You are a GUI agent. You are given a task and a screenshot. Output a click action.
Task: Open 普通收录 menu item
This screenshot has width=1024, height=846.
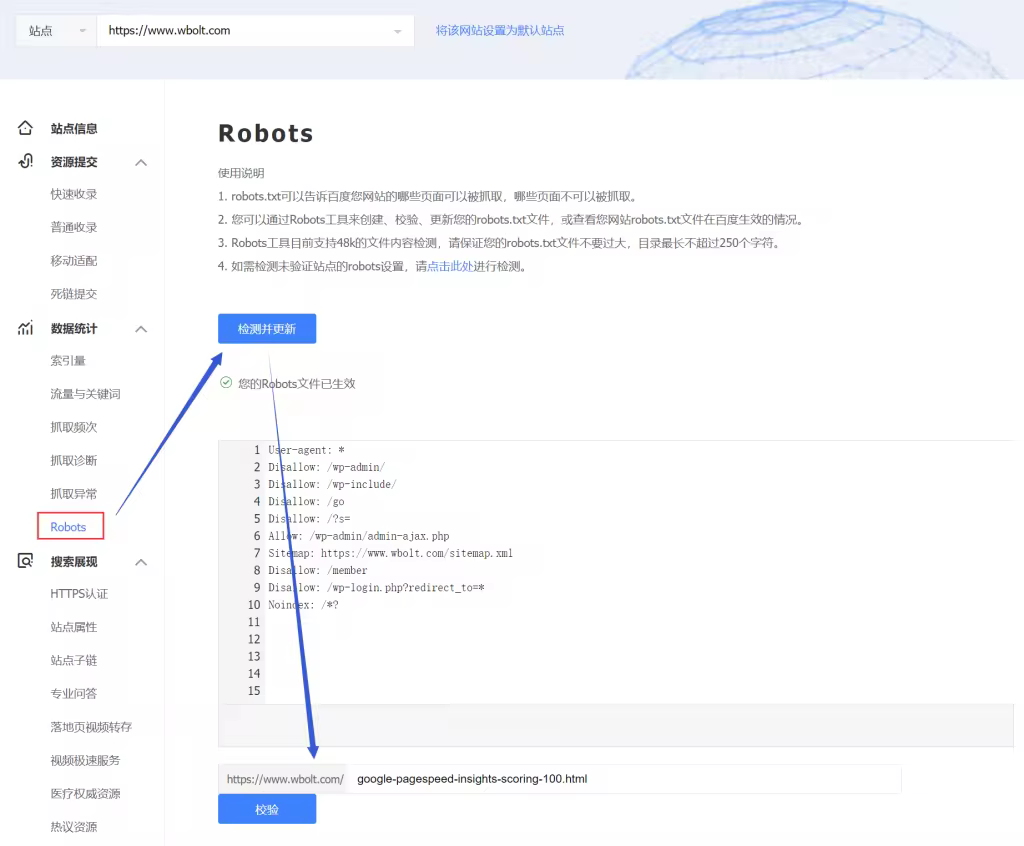click(74, 227)
